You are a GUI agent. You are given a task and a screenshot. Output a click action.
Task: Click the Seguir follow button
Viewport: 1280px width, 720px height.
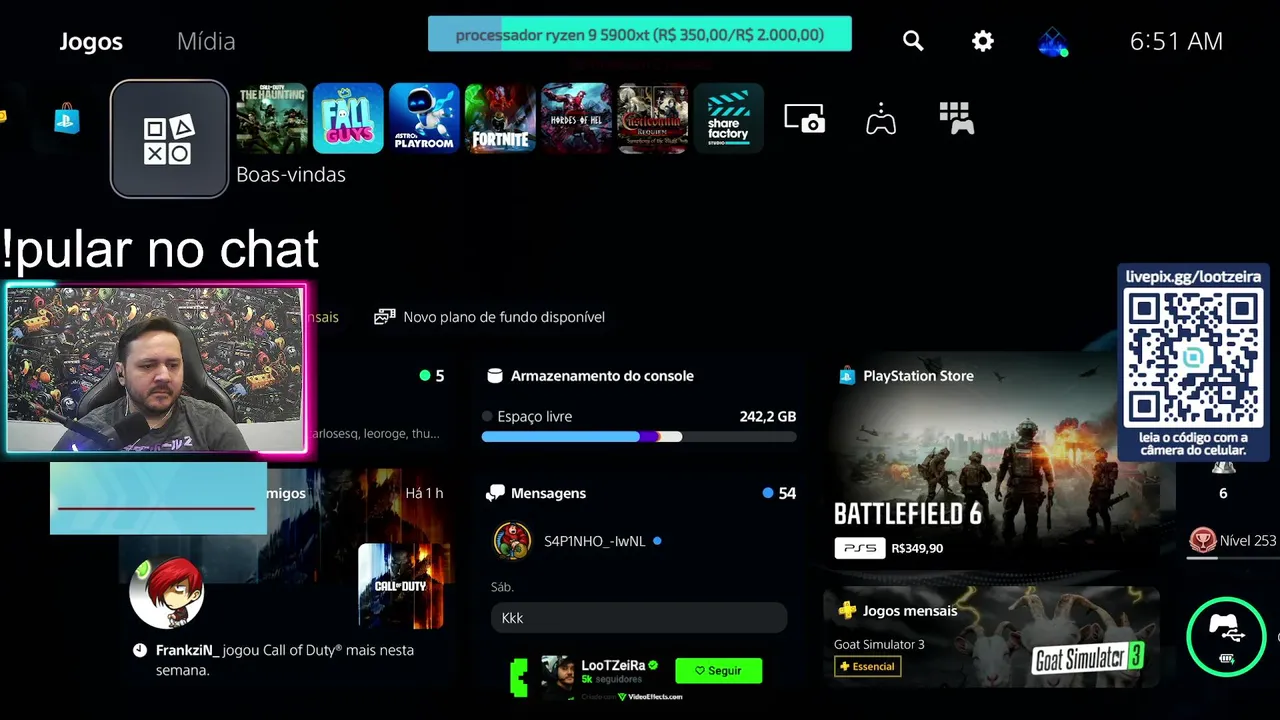[x=718, y=670]
